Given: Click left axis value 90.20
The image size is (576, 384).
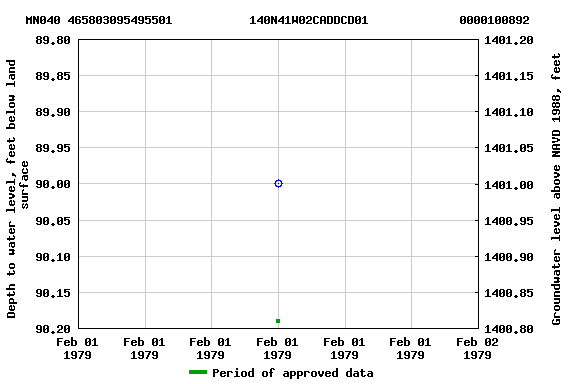Looking at the screenshot, I should [x=53, y=329].
